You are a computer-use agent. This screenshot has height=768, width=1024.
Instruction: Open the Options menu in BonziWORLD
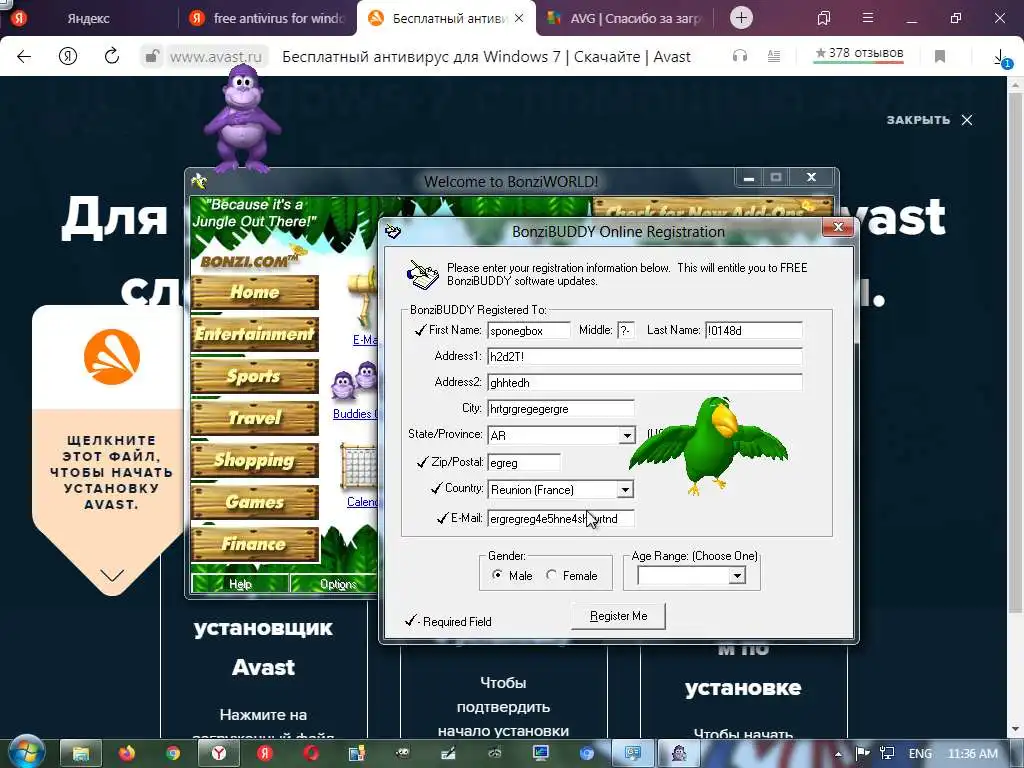click(338, 584)
